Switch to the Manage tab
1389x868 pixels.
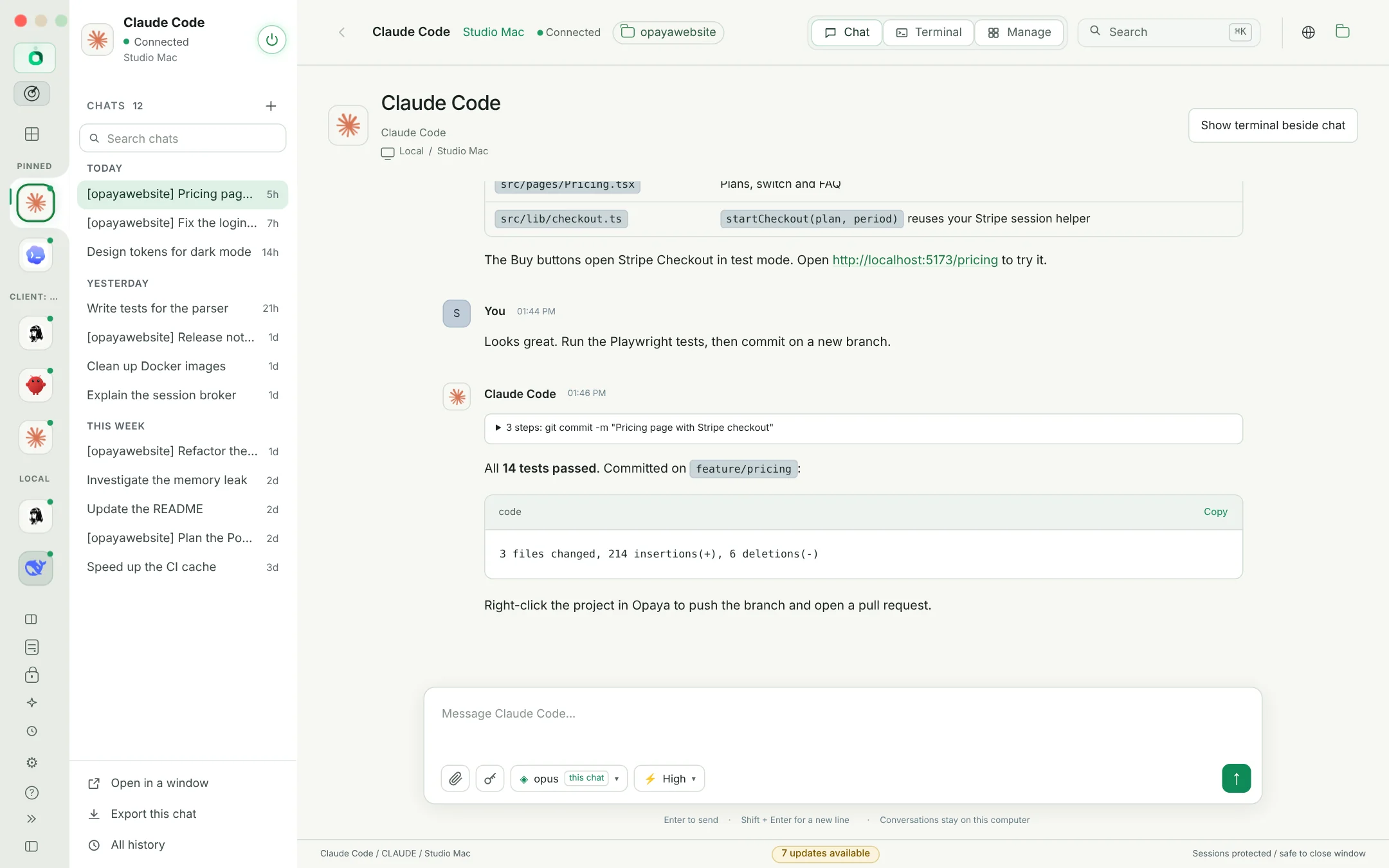coord(1019,32)
